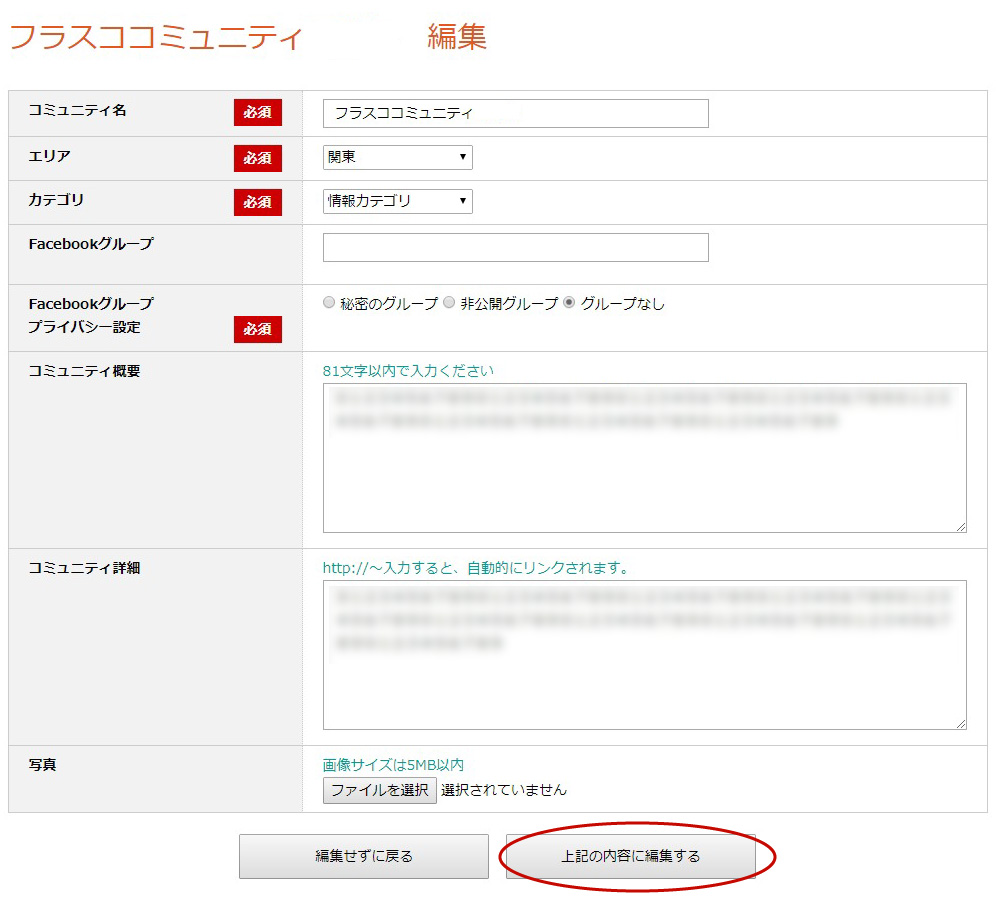Click the 写真 row label
1000x900 pixels.
point(43,765)
